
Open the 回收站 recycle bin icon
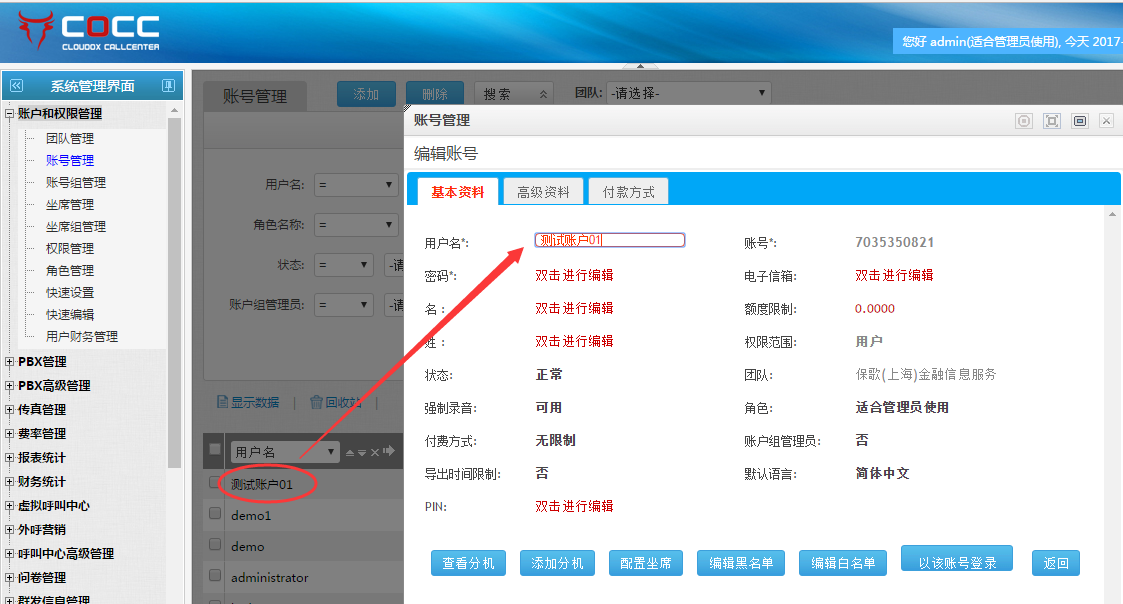coord(316,402)
